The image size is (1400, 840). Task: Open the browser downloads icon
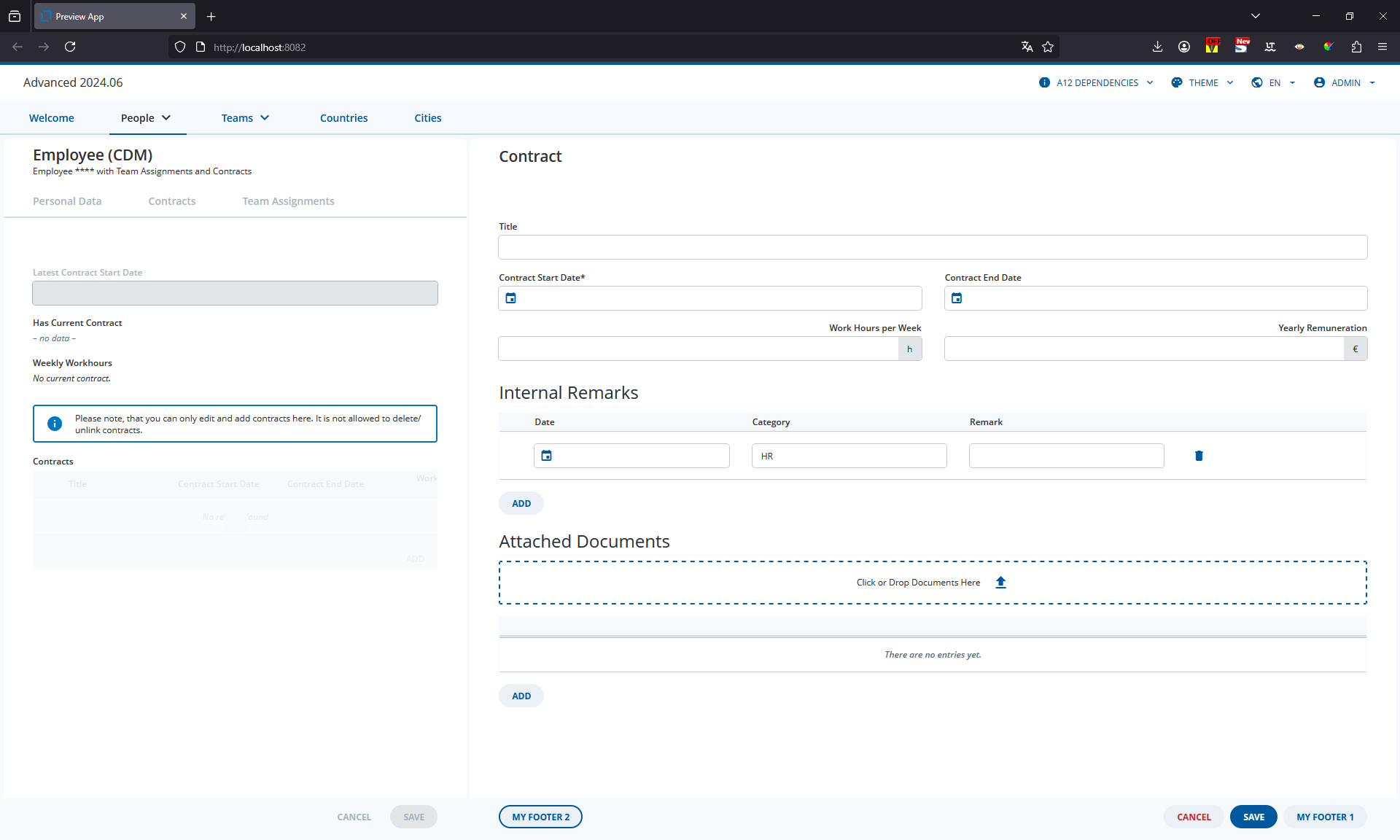(x=1157, y=47)
